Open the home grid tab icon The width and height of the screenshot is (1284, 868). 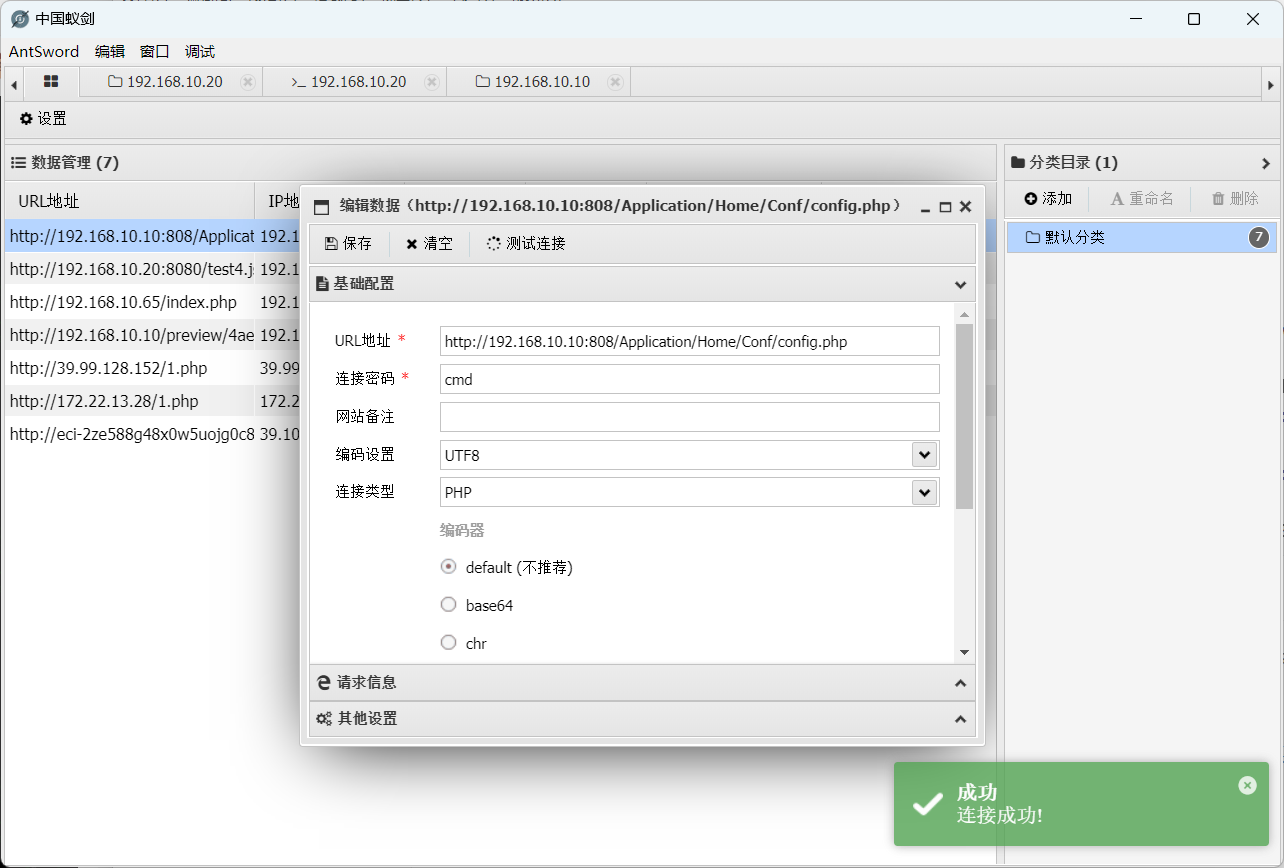click(x=51, y=81)
